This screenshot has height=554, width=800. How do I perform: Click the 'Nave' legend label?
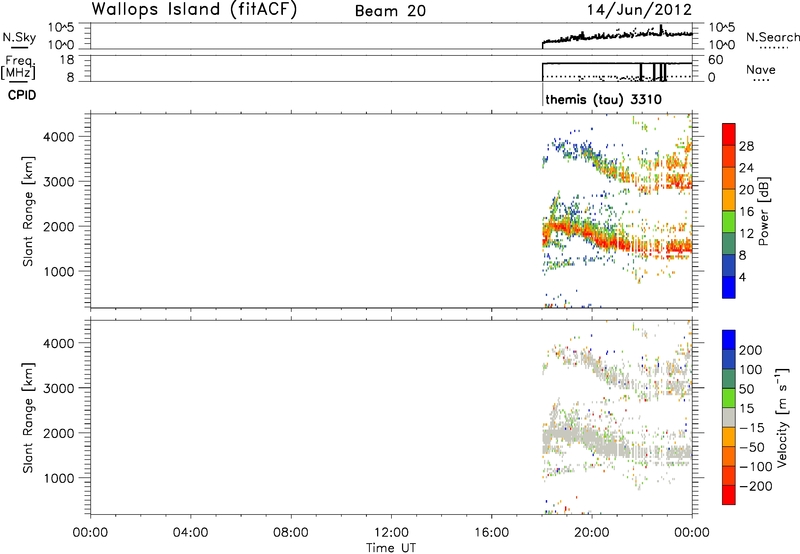[x=760, y=70]
